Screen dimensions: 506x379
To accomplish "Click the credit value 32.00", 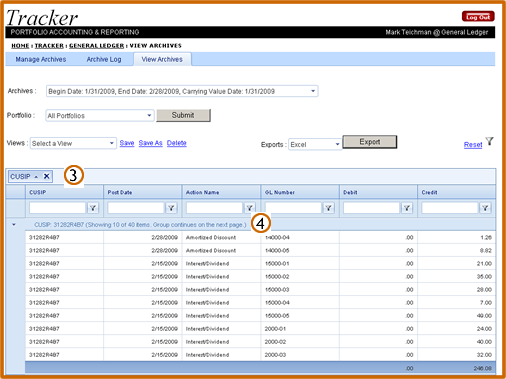I will pos(484,355).
